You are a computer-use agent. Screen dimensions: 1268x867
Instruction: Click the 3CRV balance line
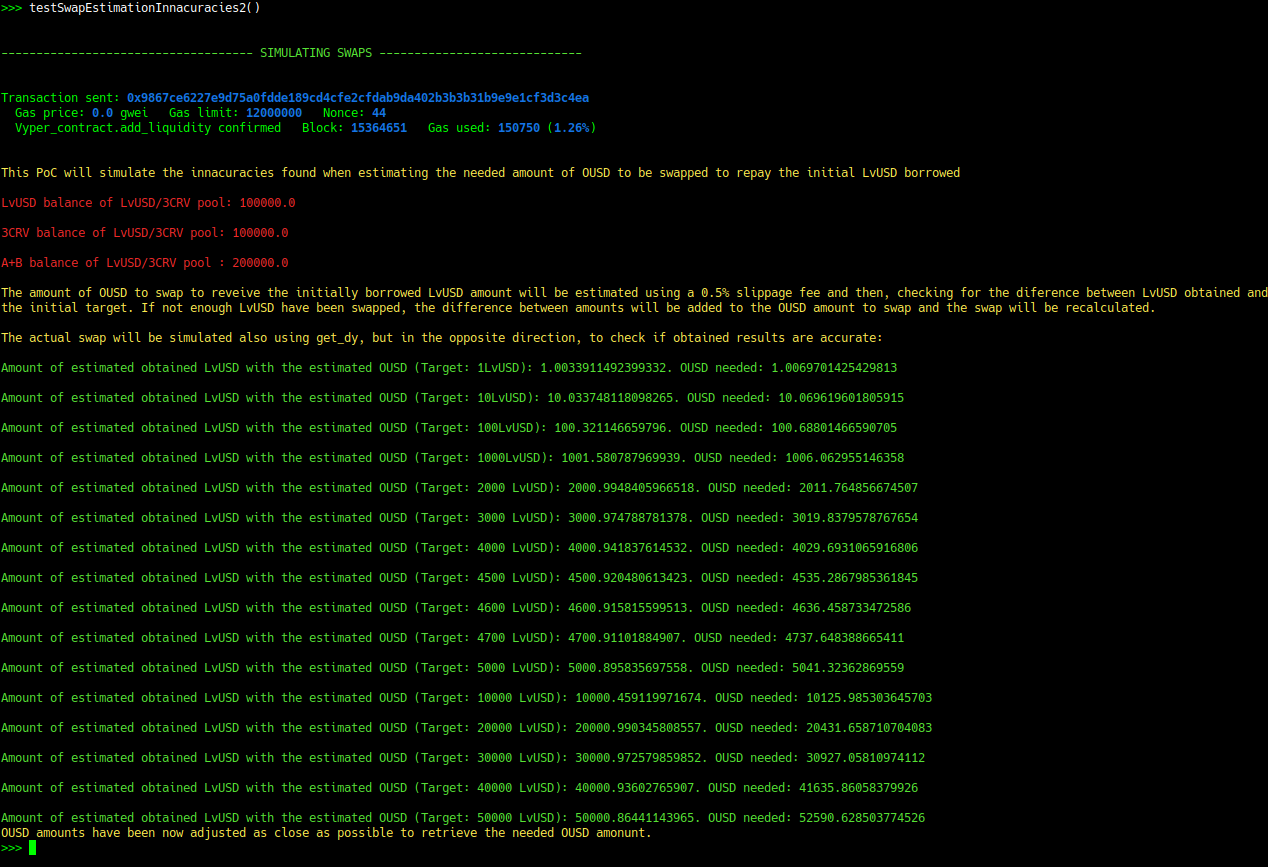pos(145,233)
